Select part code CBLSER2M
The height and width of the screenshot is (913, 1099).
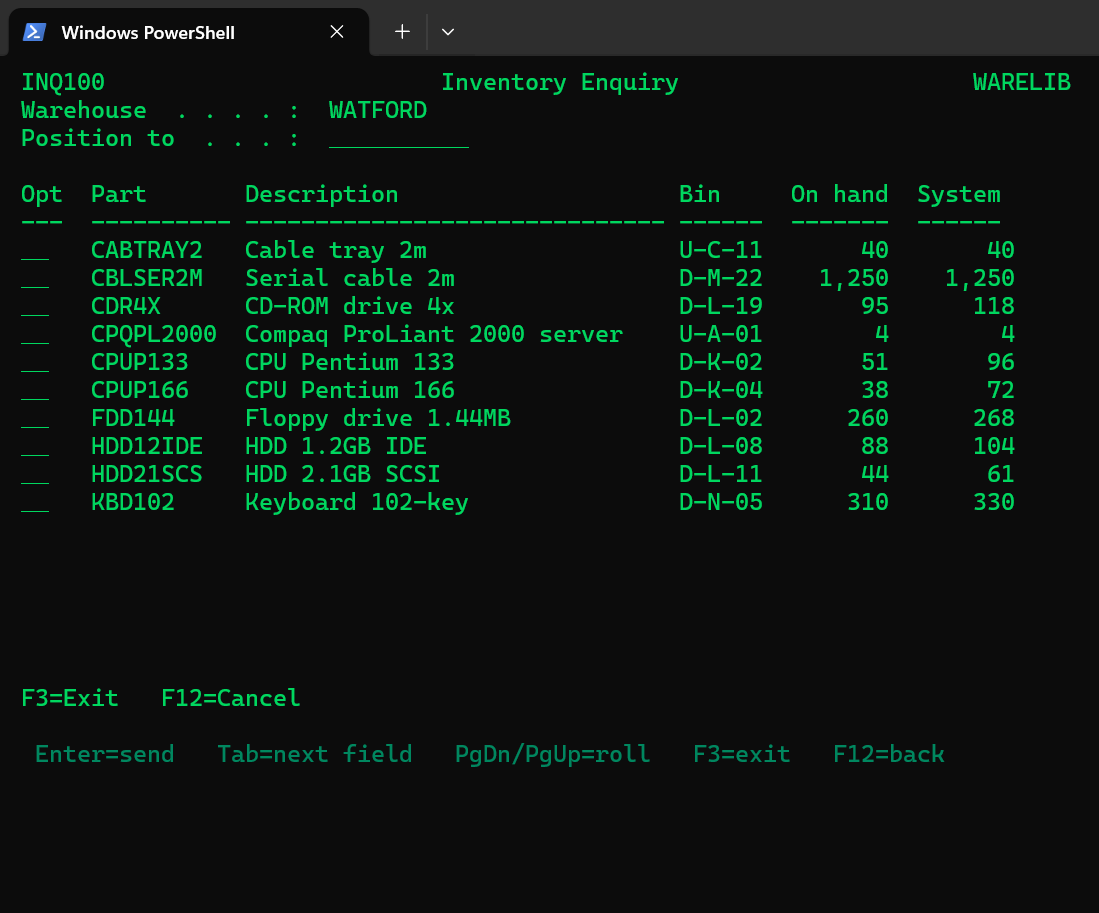click(x=146, y=278)
